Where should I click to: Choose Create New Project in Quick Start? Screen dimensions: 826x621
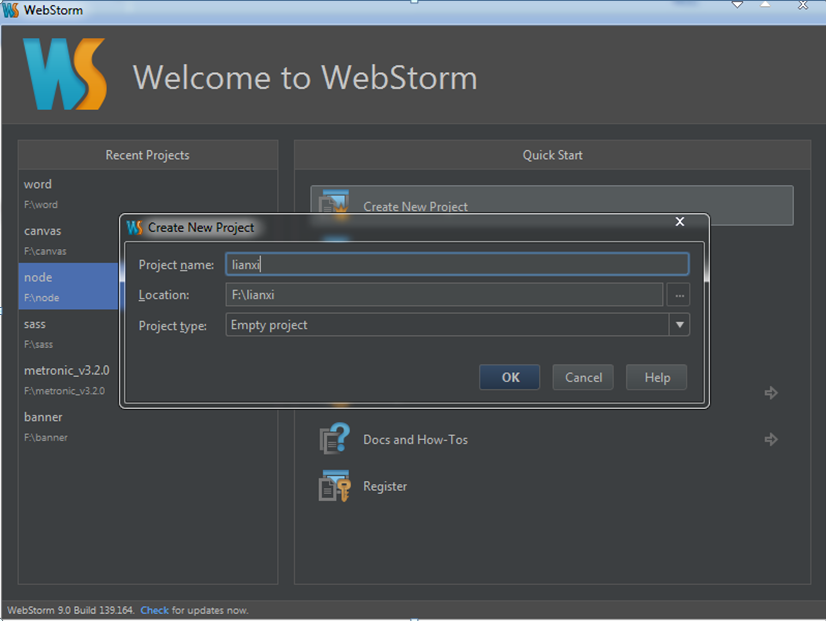[x=552, y=205]
